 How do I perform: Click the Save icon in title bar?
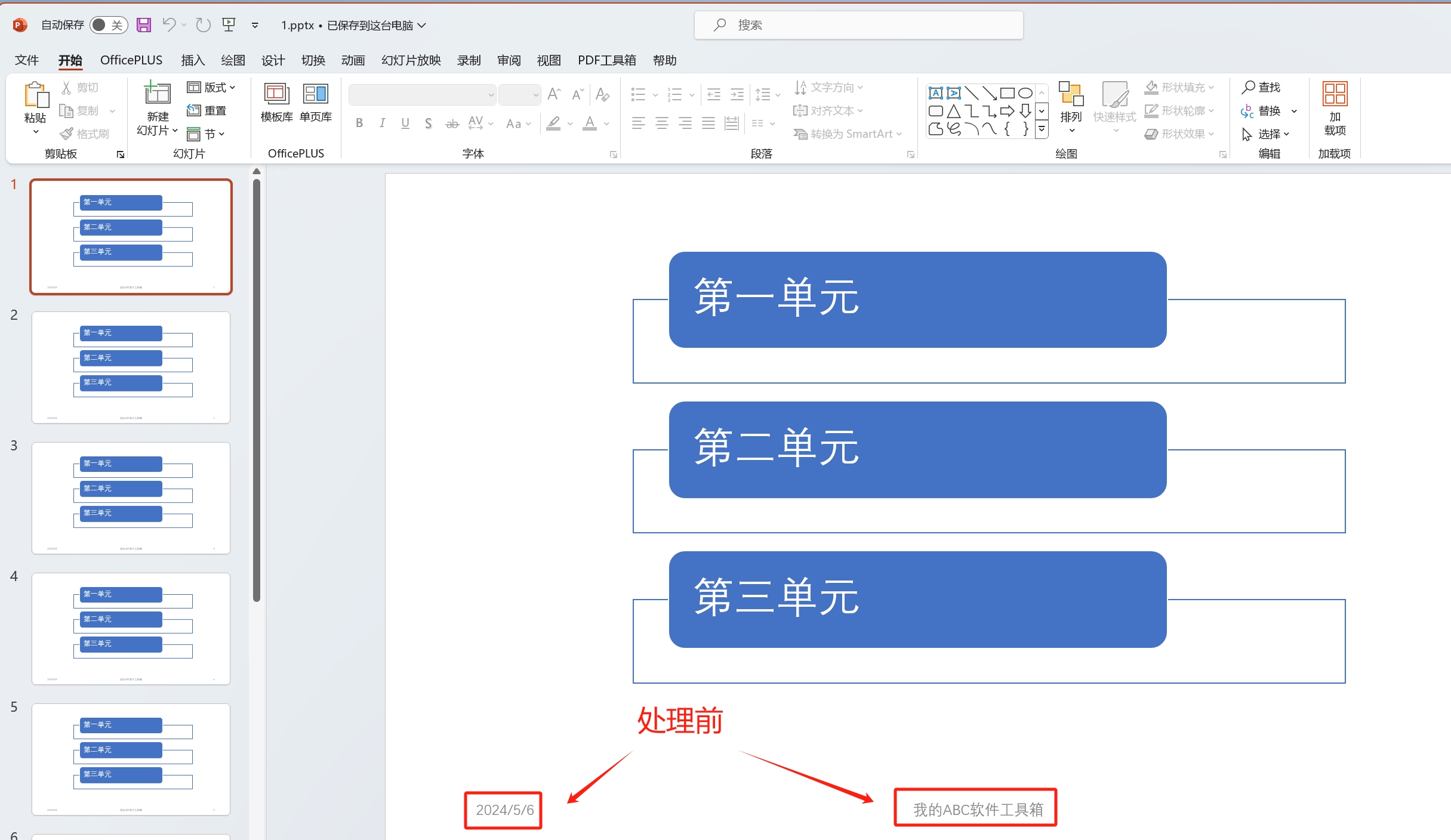coord(144,24)
